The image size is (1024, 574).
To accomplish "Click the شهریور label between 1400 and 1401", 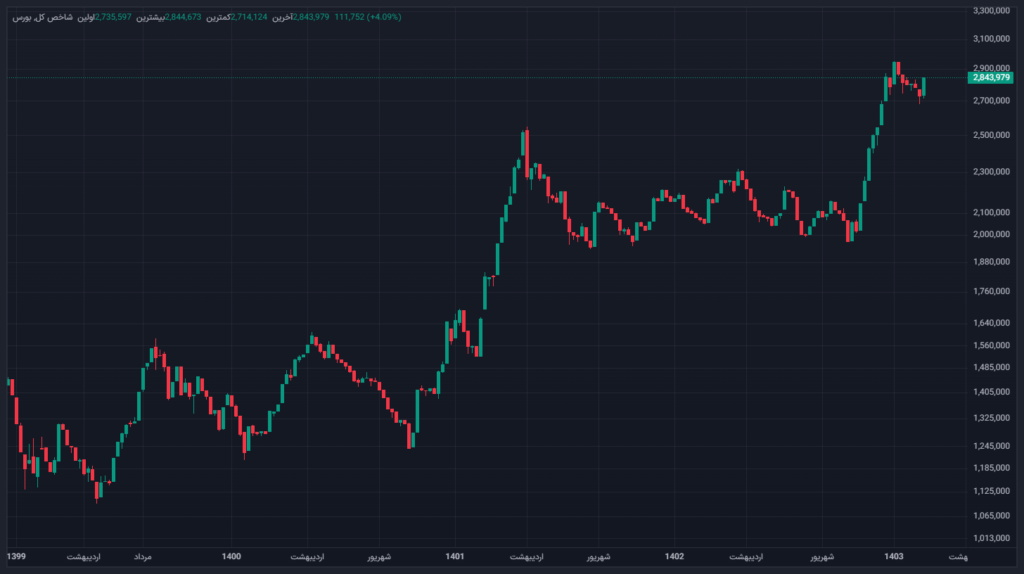I will tap(379, 557).
